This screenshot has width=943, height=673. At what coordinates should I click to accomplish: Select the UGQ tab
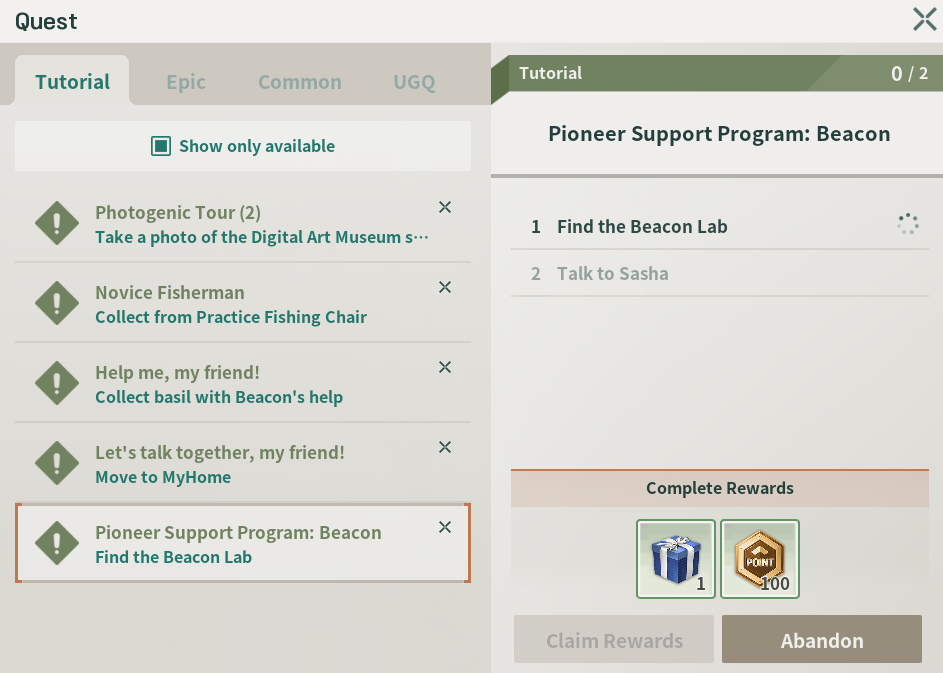pyautogui.click(x=414, y=82)
